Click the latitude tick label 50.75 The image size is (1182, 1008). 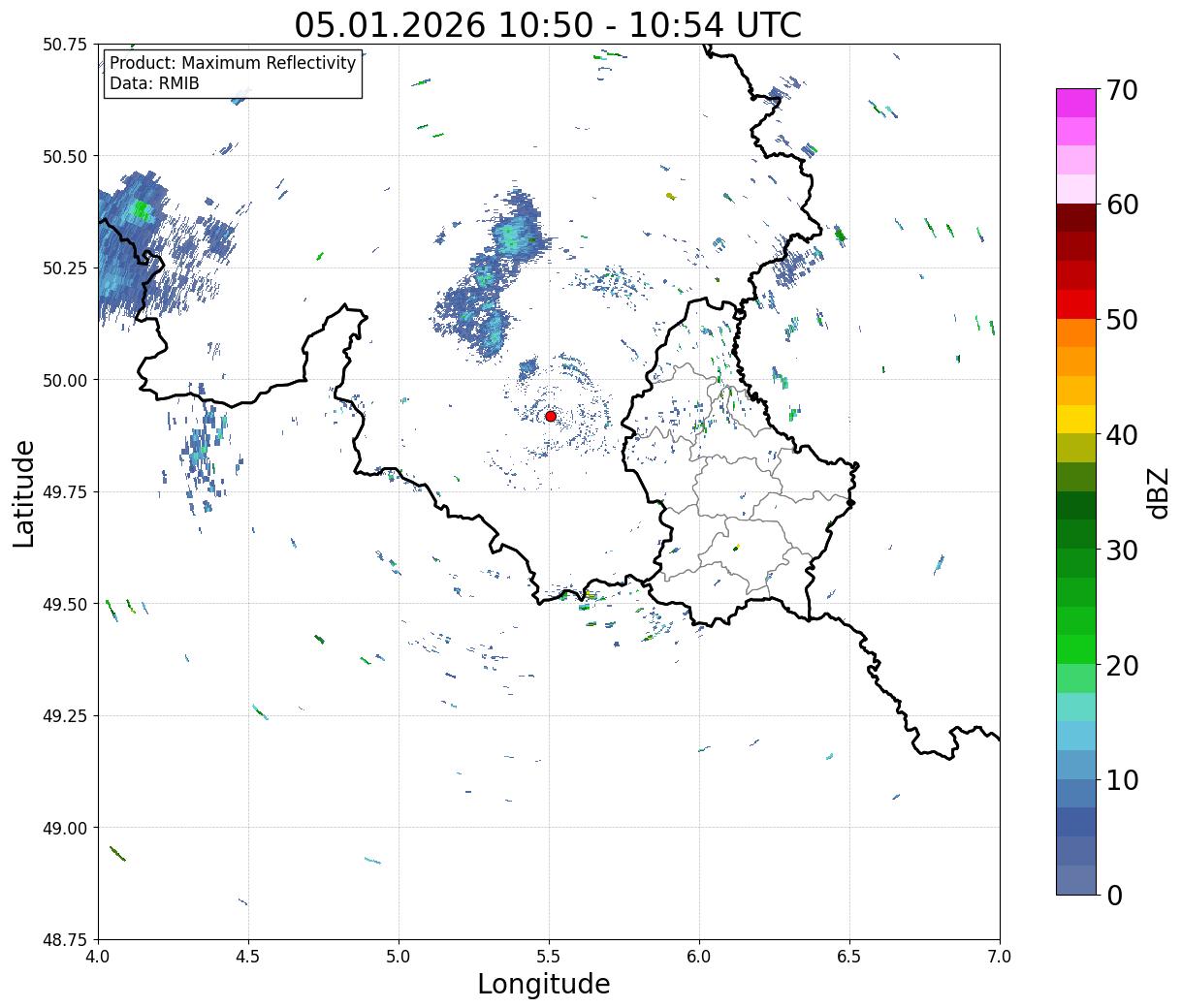(65, 45)
